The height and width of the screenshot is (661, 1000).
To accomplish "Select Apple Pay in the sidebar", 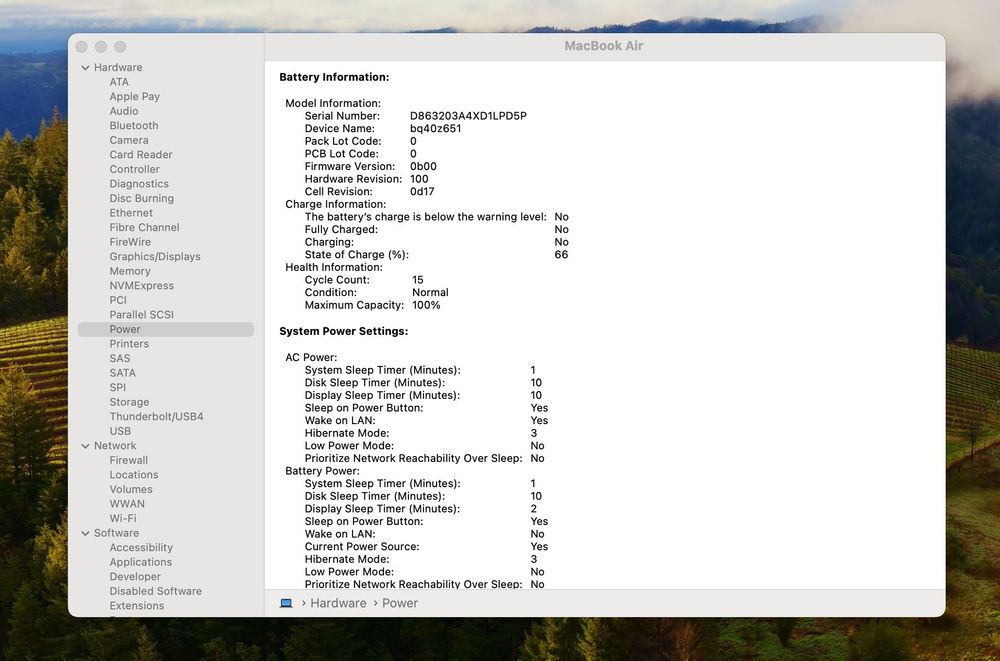I will coord(135,96).
